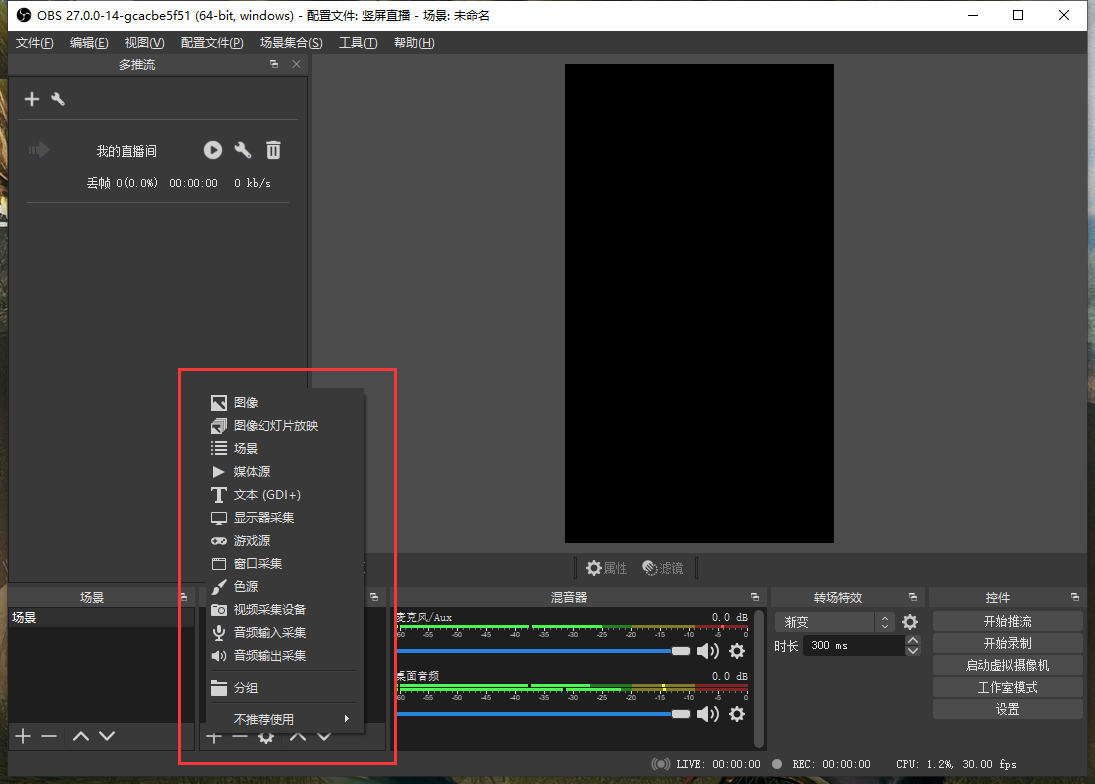This screenshot has width=1095, height=784.
Task: Increase the 时长 duration with up arrow
Action: pos(912,640)
